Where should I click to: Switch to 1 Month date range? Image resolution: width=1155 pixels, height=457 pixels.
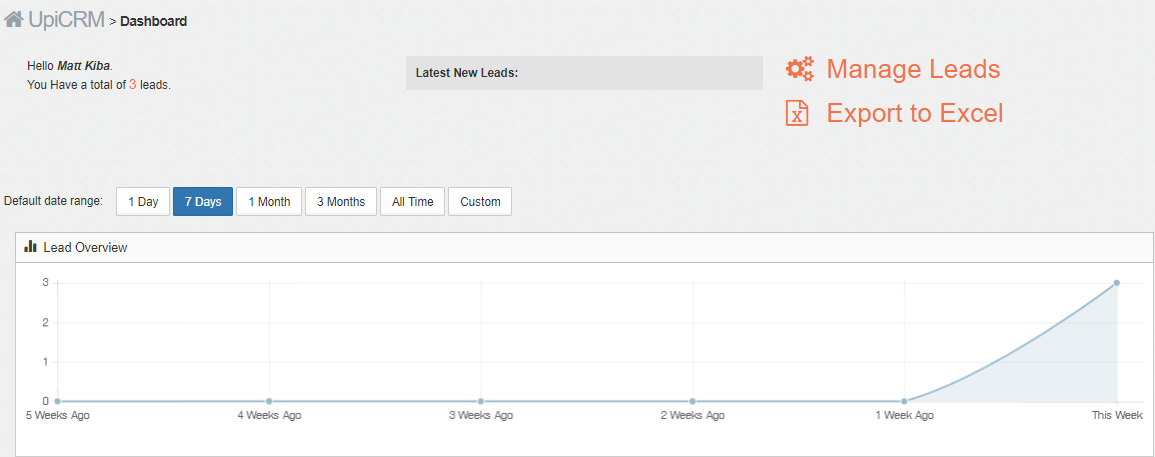click(x=269, y=201)
